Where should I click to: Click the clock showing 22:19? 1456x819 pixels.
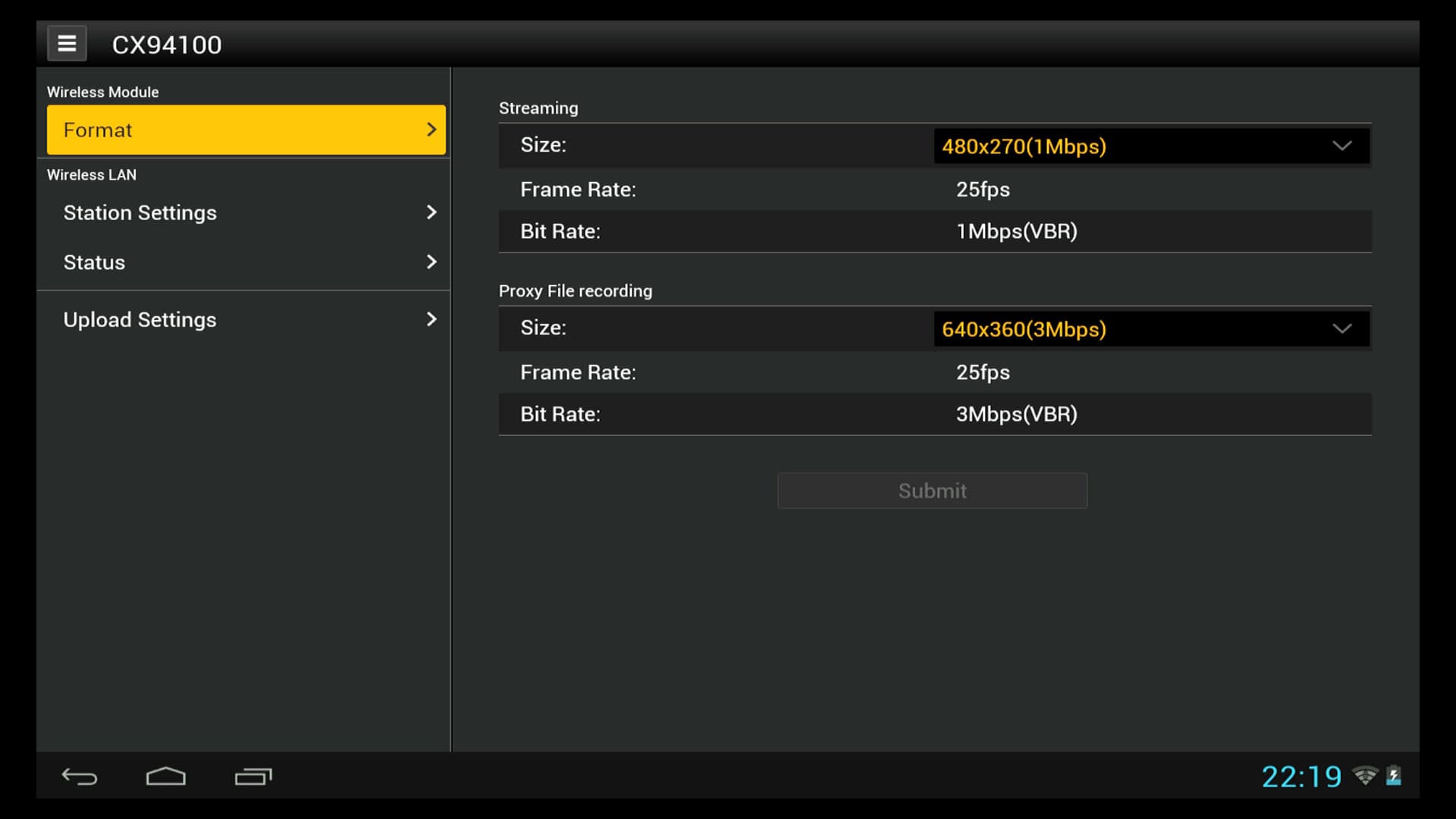point(1301,777)
